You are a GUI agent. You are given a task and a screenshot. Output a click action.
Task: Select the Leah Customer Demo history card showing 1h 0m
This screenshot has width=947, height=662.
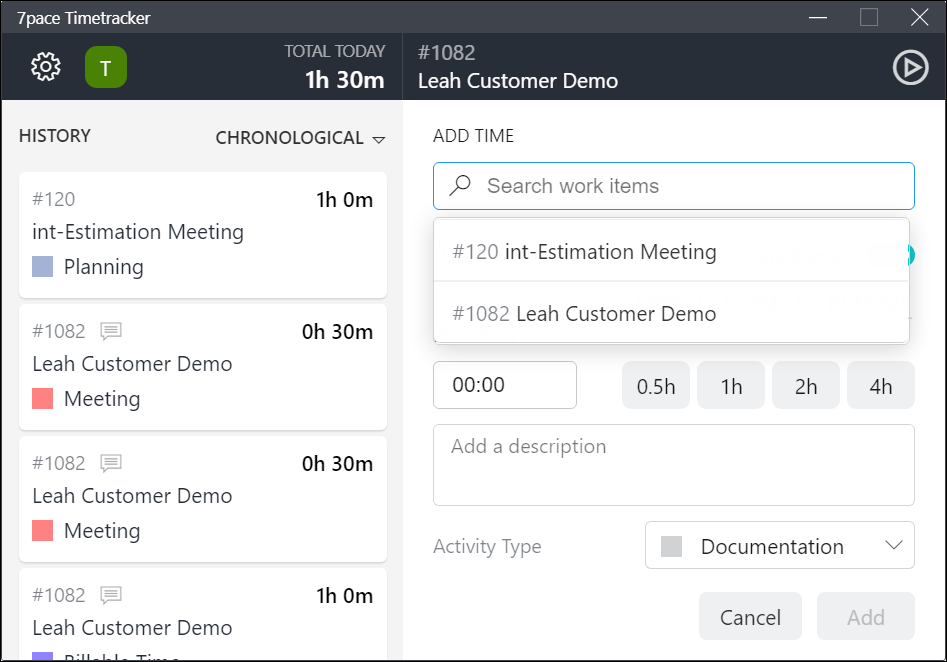[x=203, y=612]
